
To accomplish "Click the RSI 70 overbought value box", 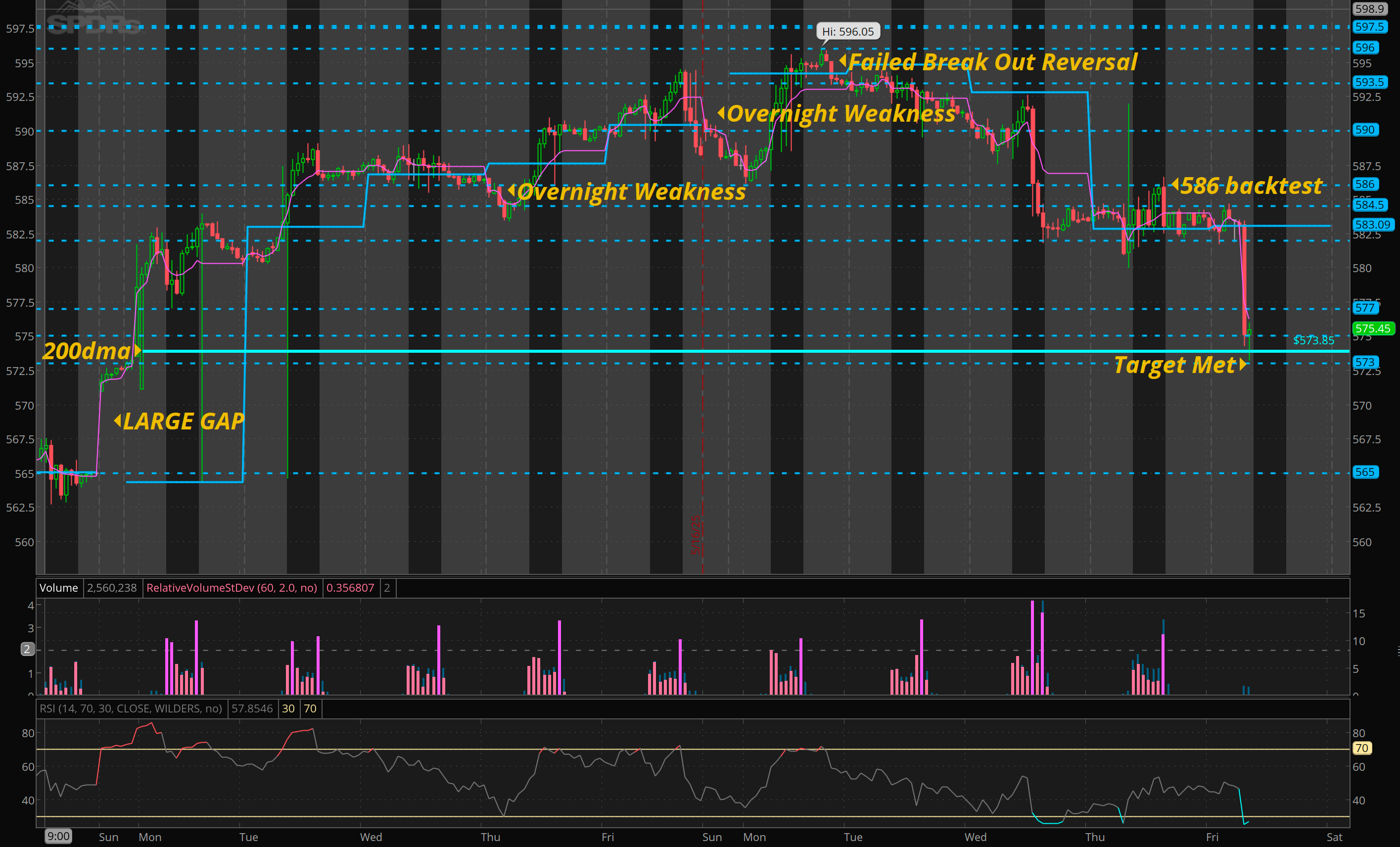I will click(x=310, y=708).
